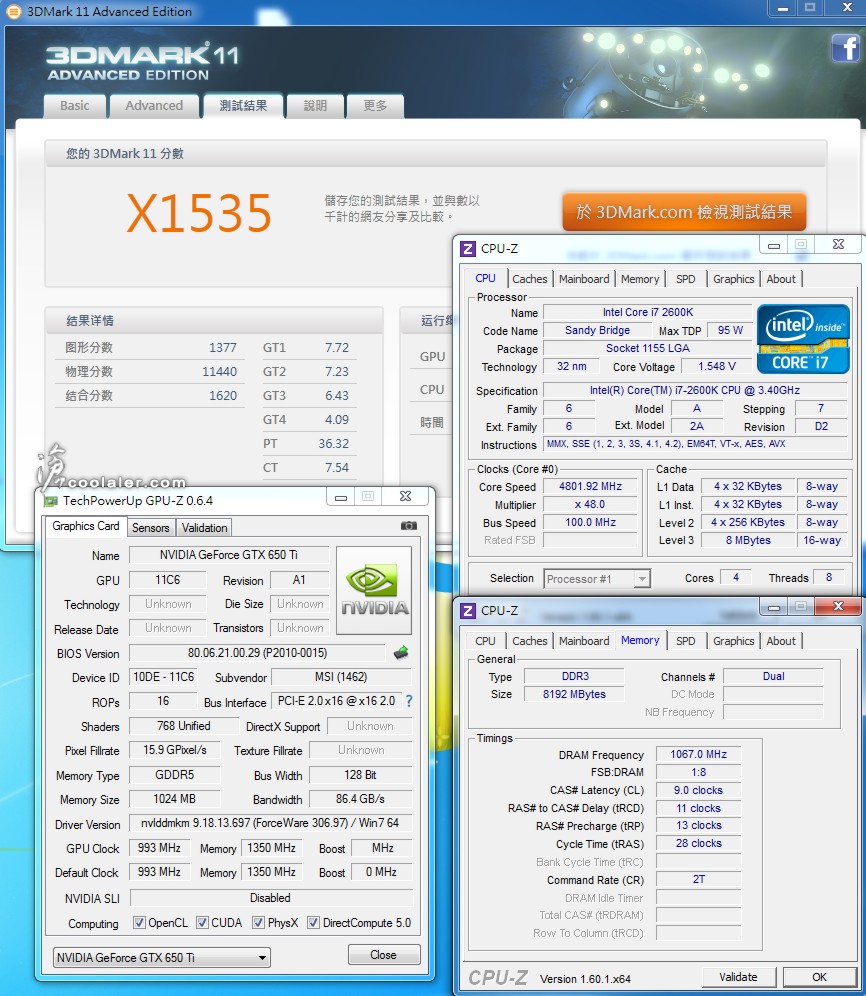The height and width of the screenshot is (996, 866).
Task: Click the orange 於 3DMark.com 檢視測試結果 button
Action: tap(684, 212)
